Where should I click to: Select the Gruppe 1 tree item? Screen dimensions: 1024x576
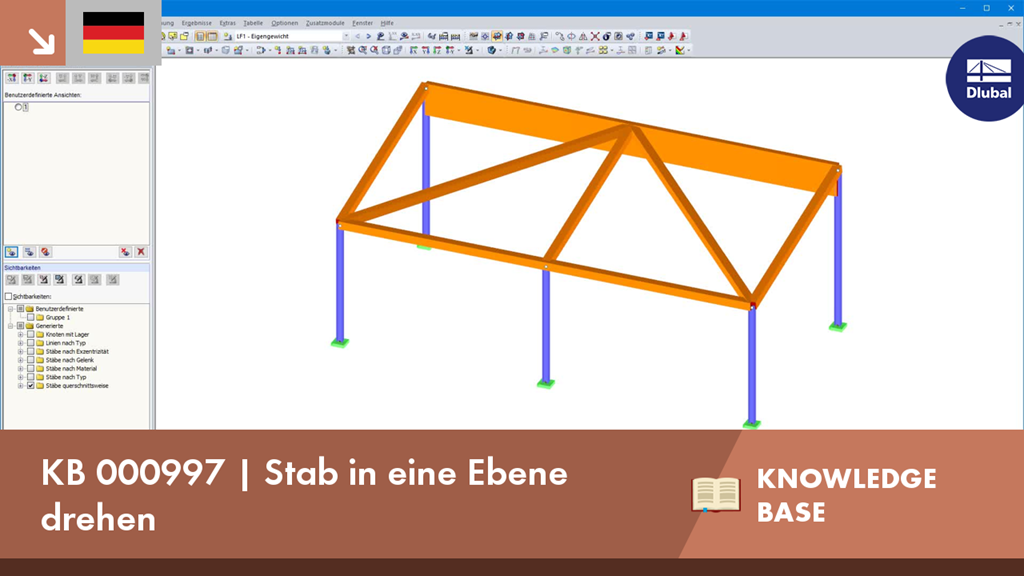point(57,317)
